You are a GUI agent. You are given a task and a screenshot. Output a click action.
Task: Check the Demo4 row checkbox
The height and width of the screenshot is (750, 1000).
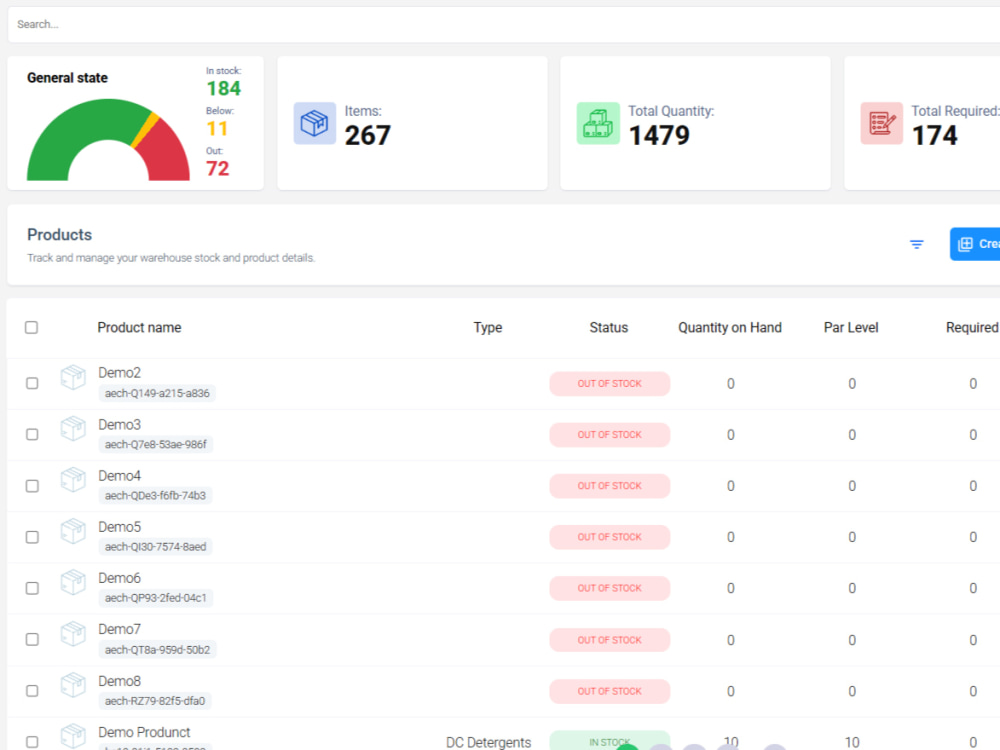[32, 486]
